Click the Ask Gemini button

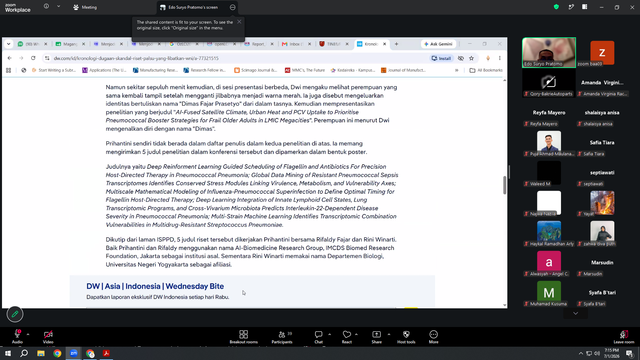[x=439, y=44]
